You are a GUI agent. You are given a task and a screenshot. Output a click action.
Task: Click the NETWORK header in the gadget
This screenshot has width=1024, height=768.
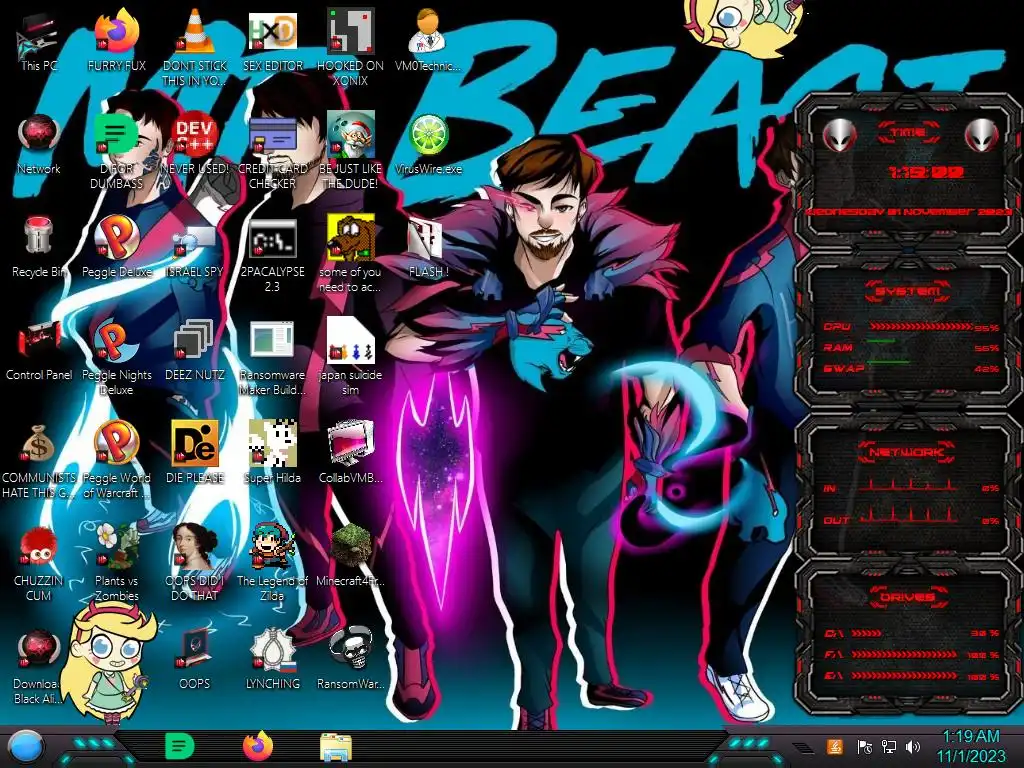tap(908, 451)
